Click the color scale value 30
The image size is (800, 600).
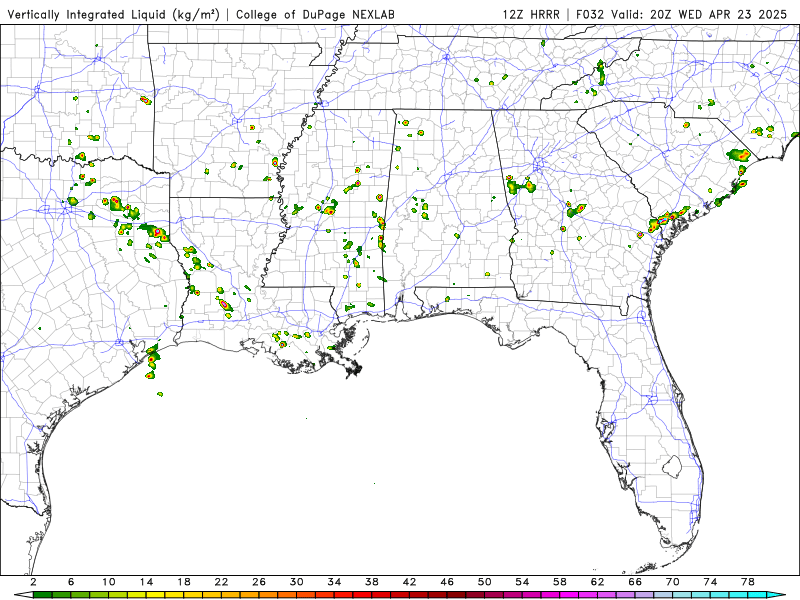[x=297, y=582]
